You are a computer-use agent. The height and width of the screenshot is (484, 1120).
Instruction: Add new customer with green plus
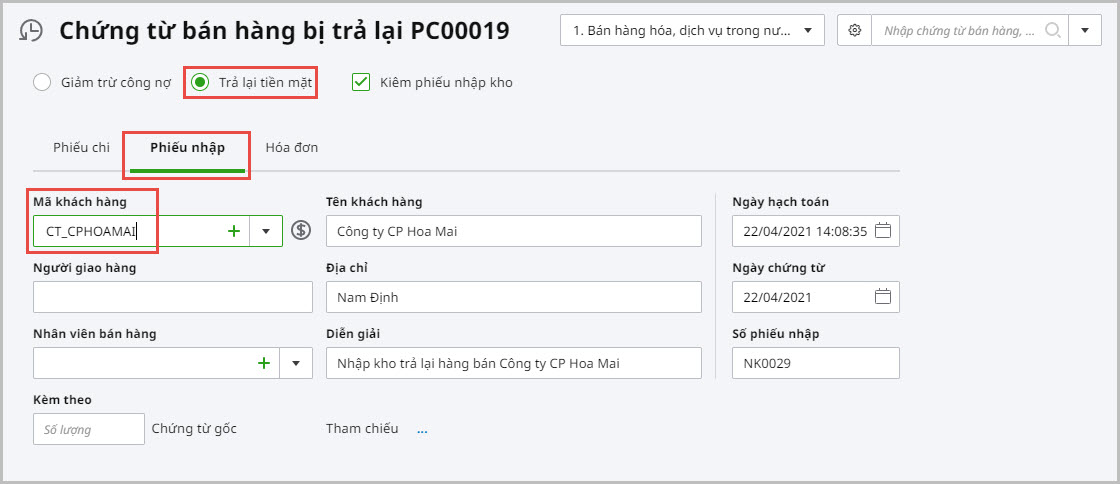[x=234, y=231]
